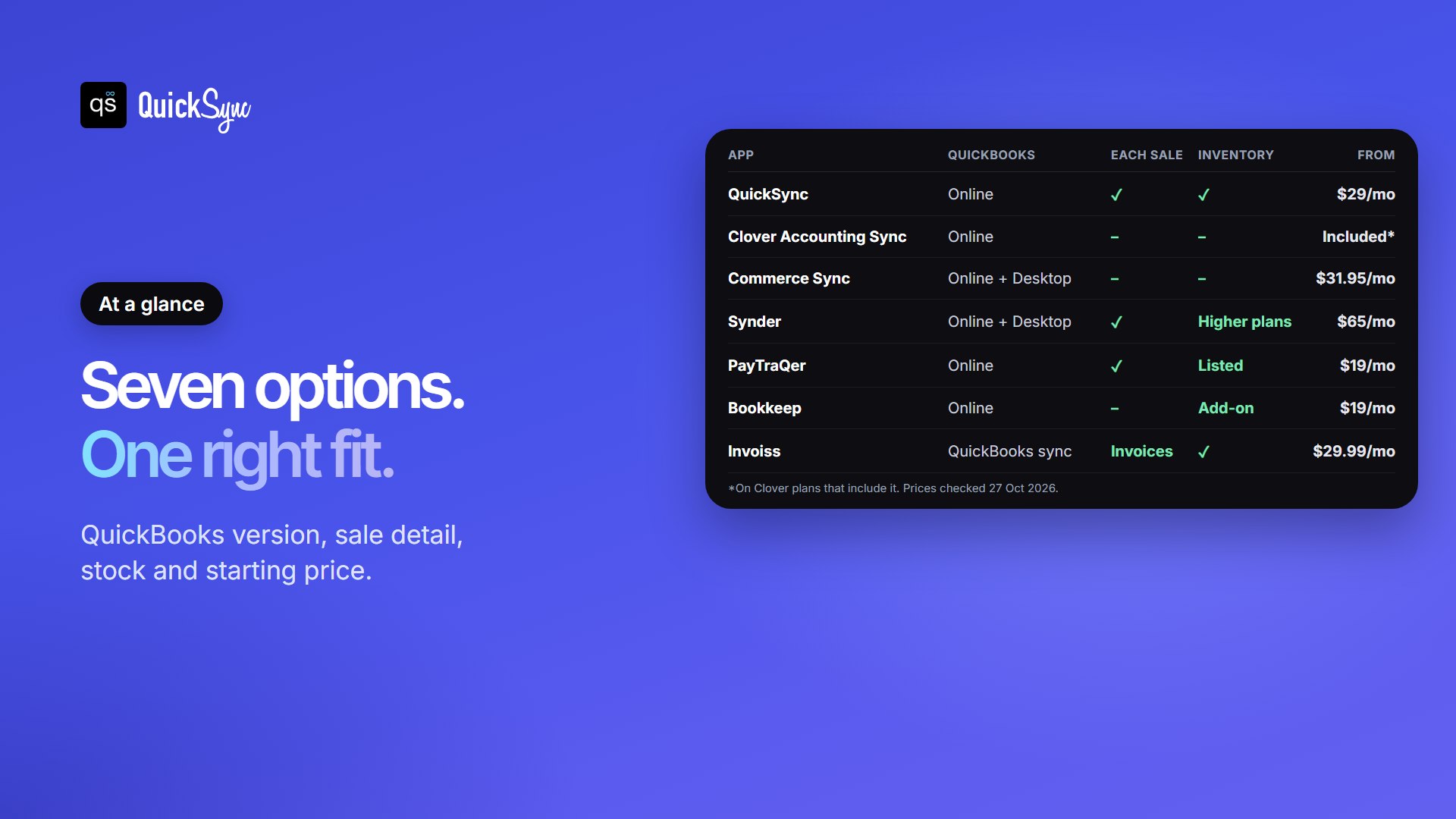
Task: Click the At a glance pill
Action: tap(152, 304)
